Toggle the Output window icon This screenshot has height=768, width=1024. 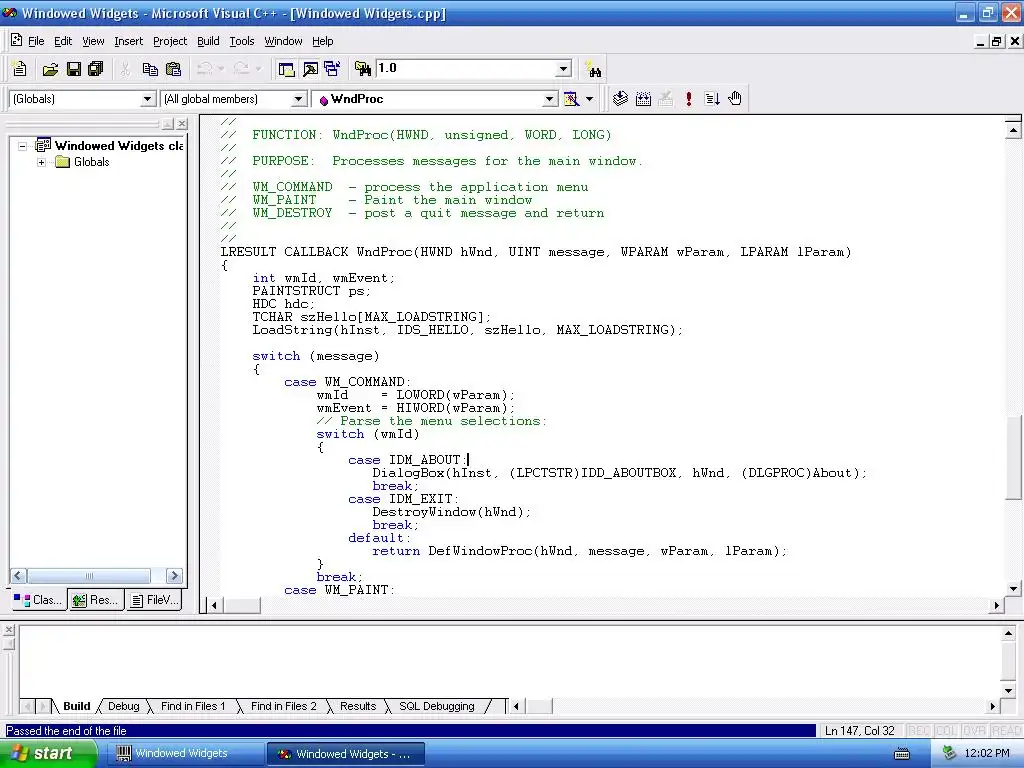click(x=310, y=69)
